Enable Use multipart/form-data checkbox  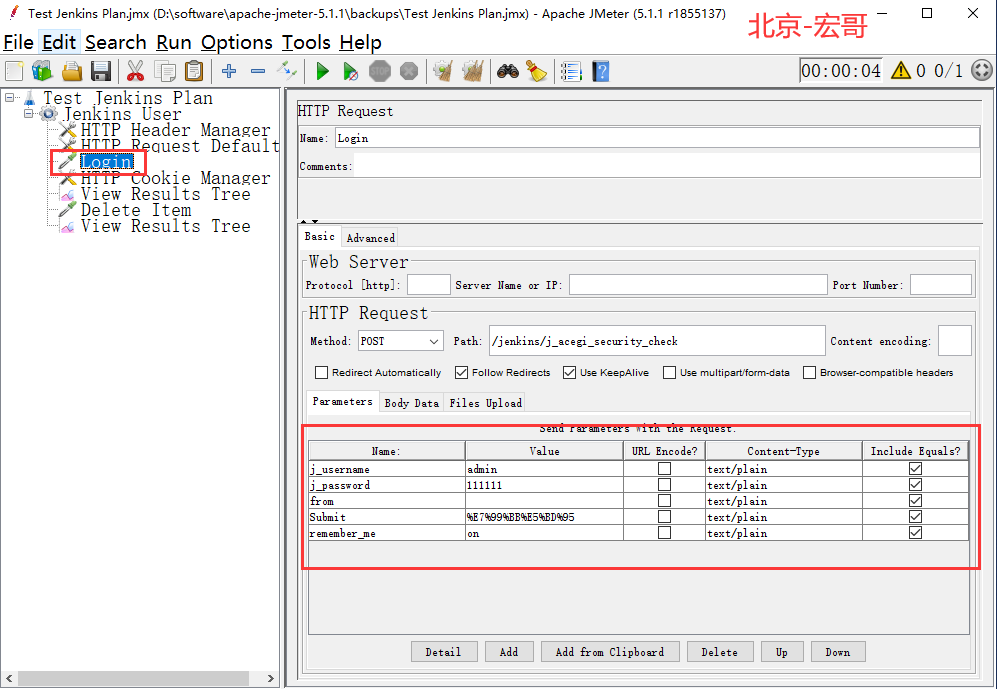[x=670, y=372]
